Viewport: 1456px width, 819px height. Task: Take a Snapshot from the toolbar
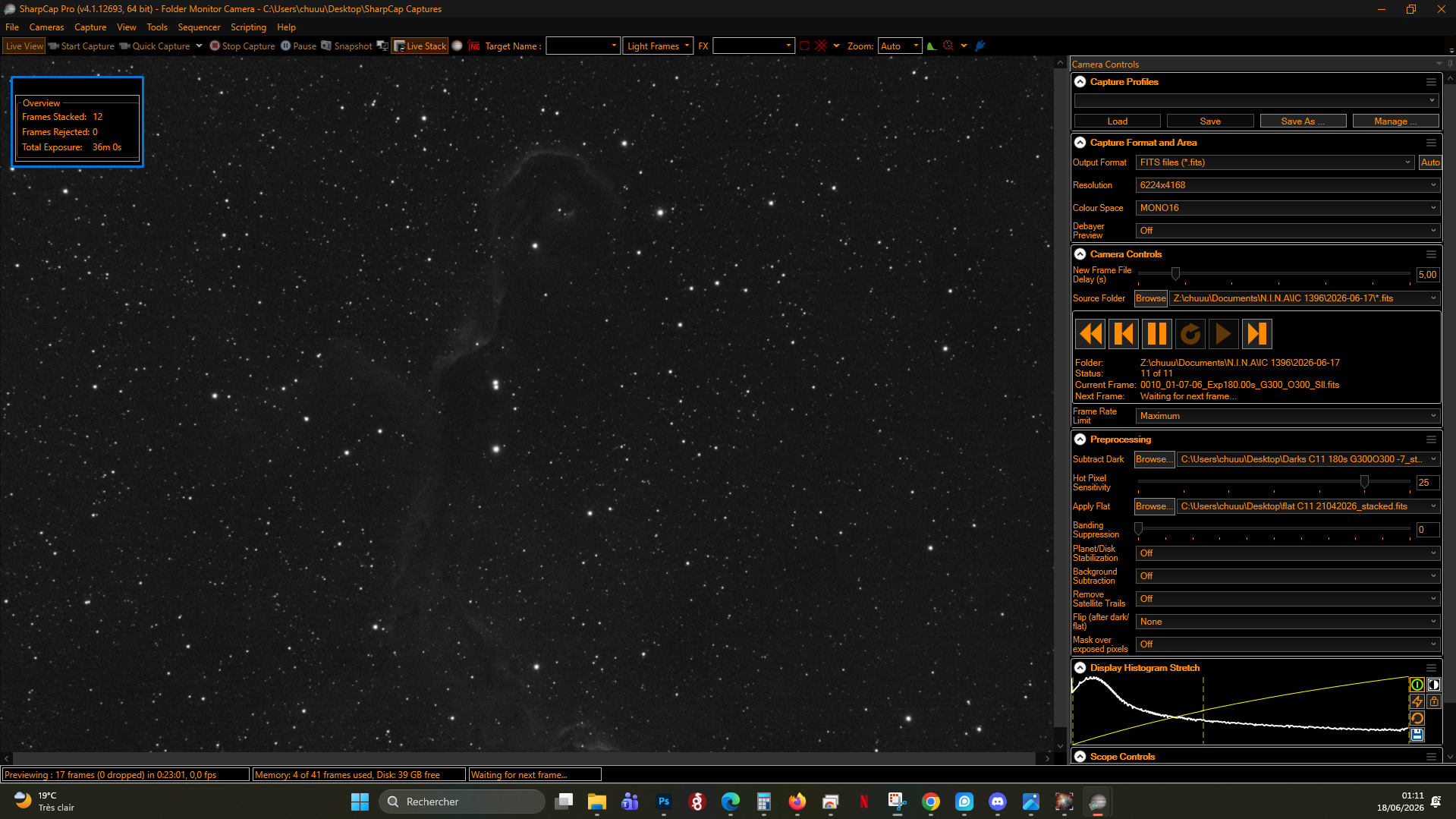pos(347,46)
